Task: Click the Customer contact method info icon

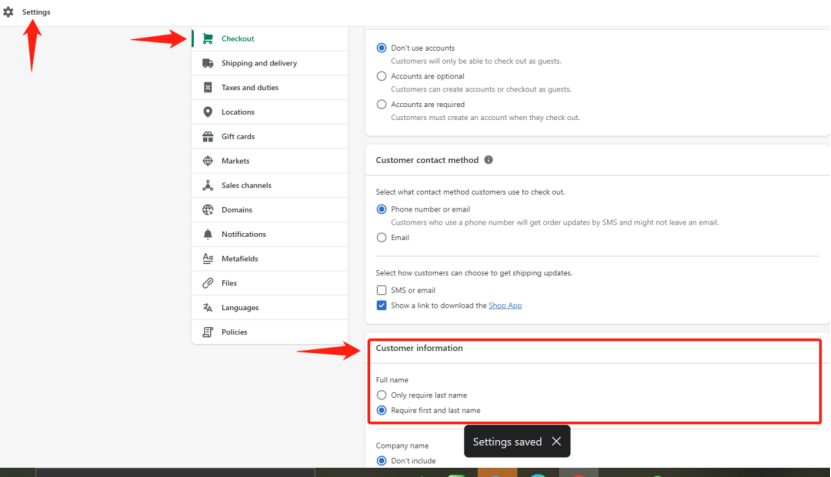Action: point(489,160)
